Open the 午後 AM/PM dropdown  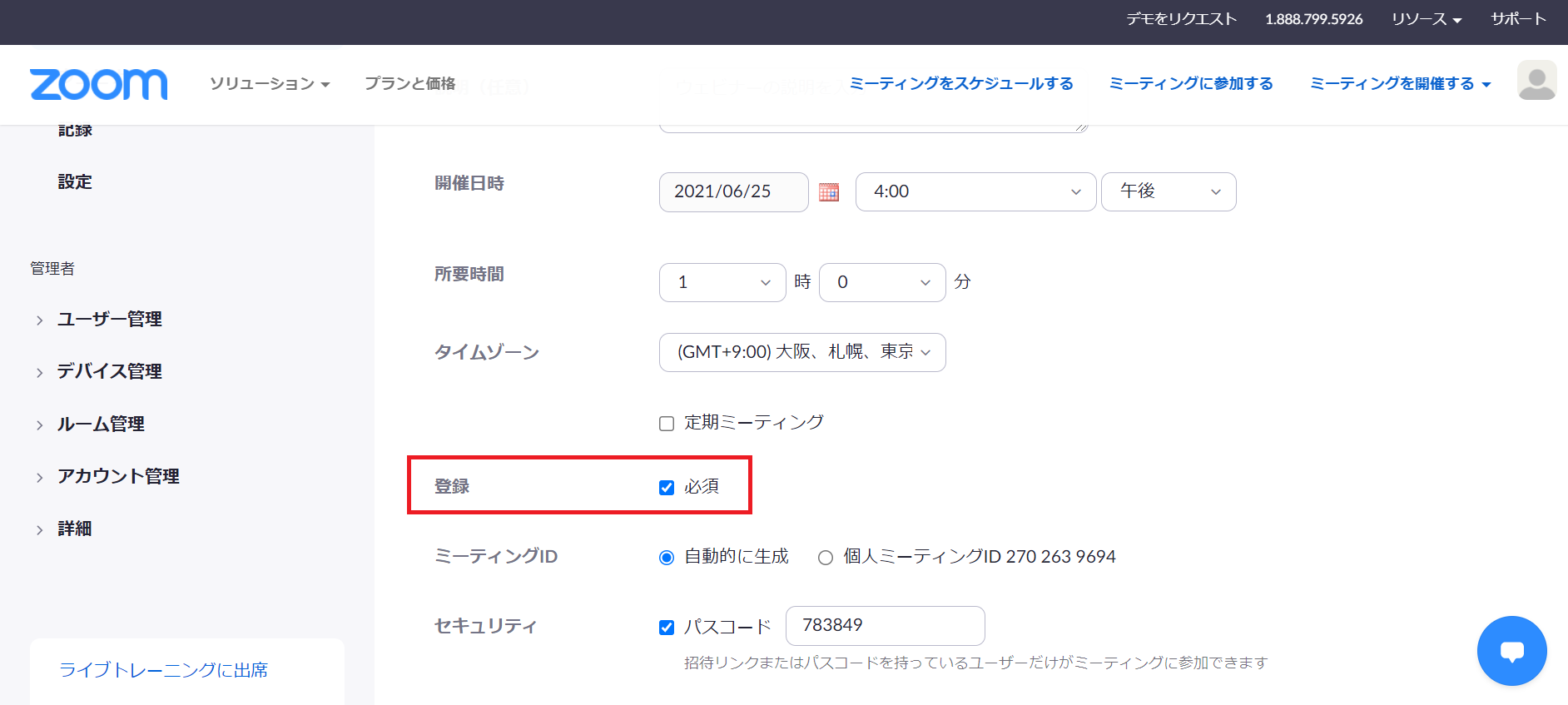[x=1168, y=192]
